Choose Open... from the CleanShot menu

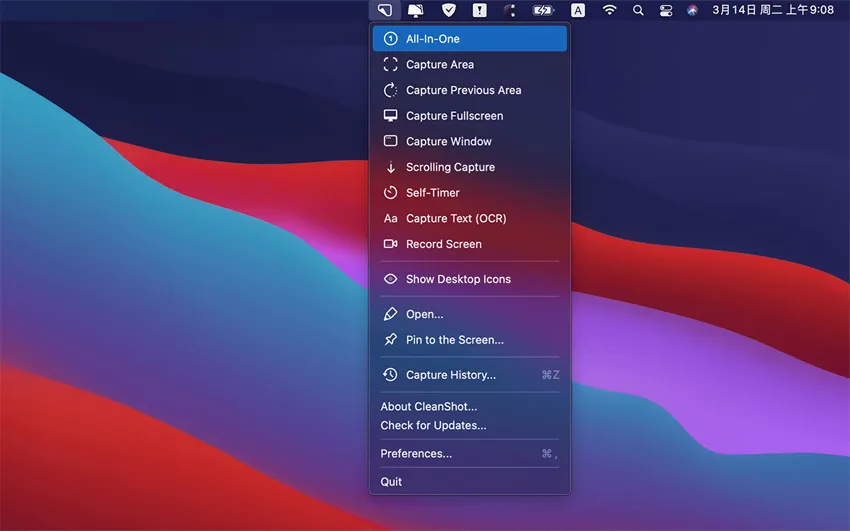(x=424, y=314)
